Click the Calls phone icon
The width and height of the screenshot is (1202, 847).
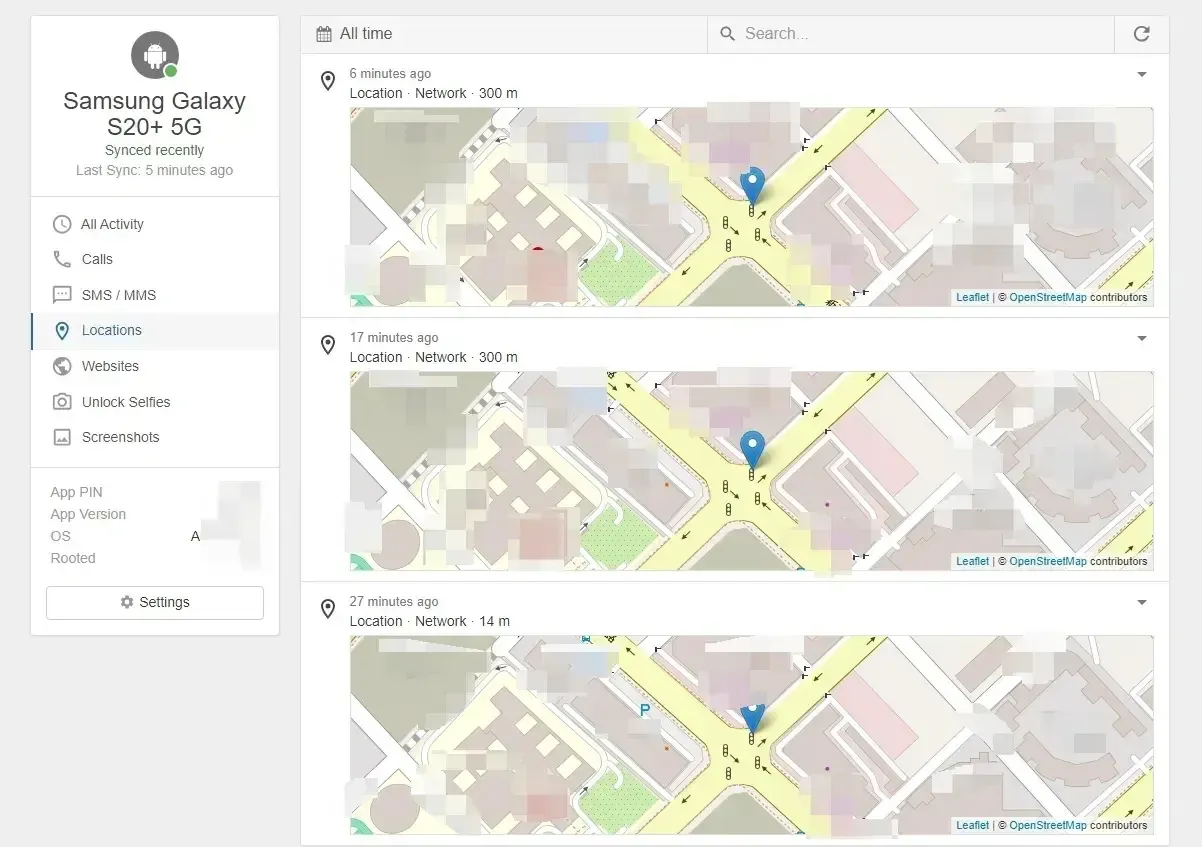[62, 259]
